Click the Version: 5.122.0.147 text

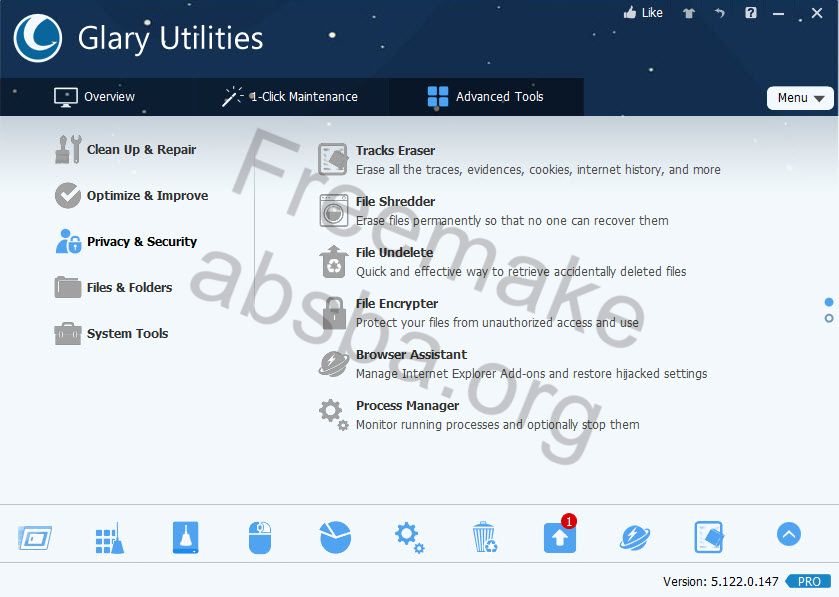coord(720,581)
